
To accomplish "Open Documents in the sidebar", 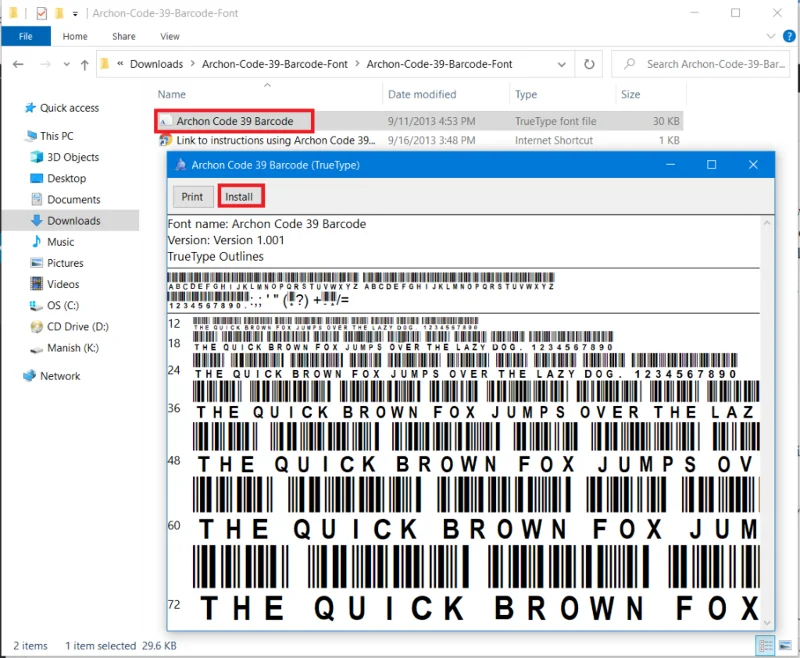I will (73, 199).
